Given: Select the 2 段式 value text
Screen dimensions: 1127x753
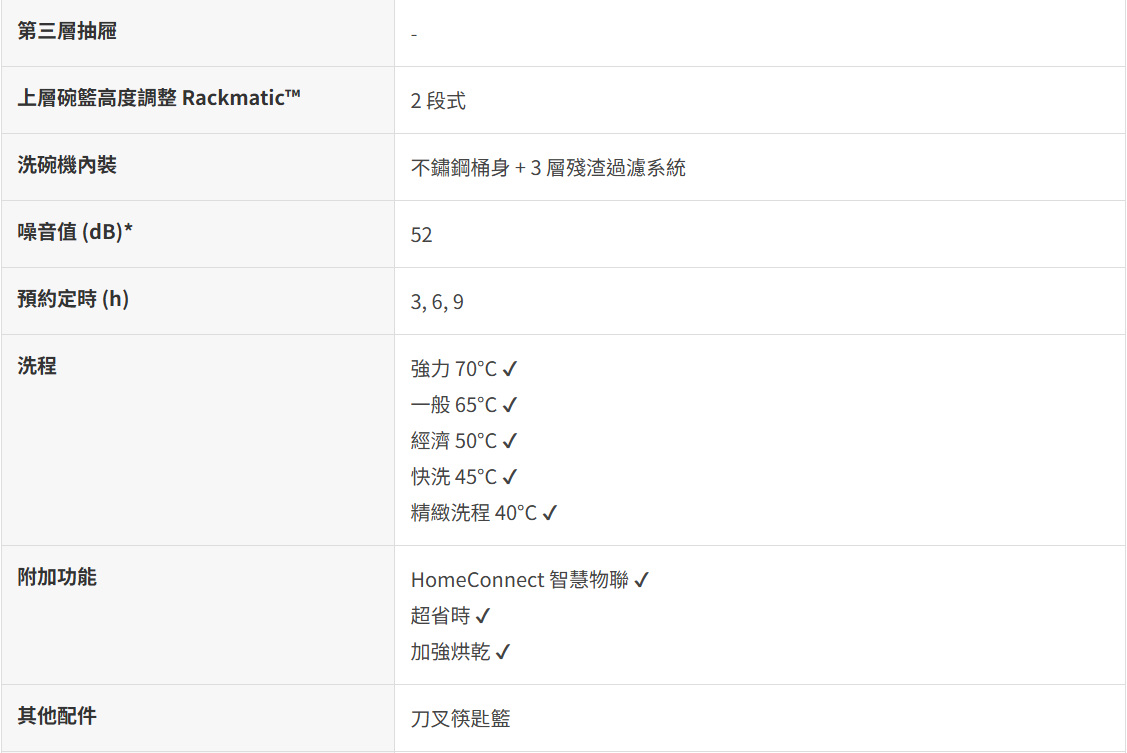Looking at the screenshot, I should click(438, 101).
